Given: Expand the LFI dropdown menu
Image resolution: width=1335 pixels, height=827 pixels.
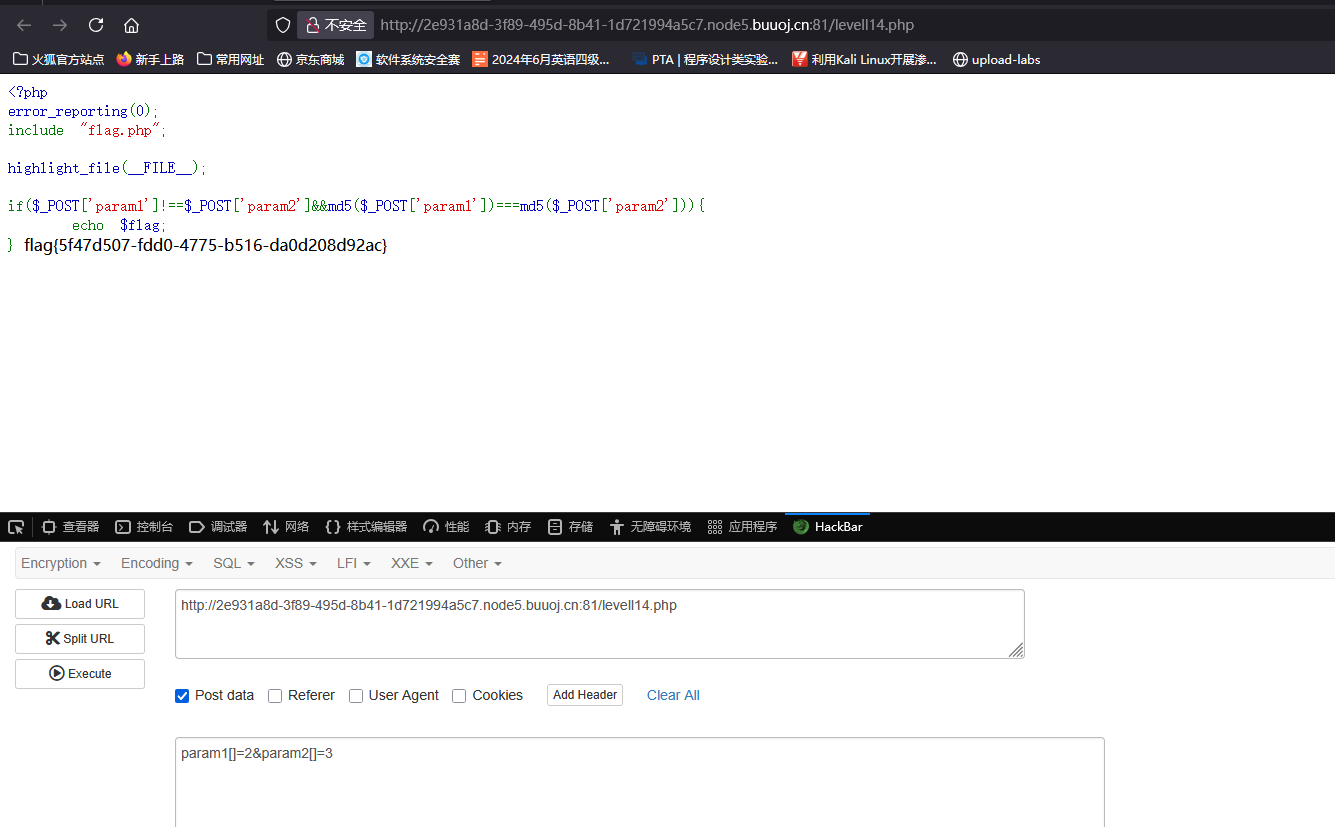Looking at the screenshot, I should 354,563.
